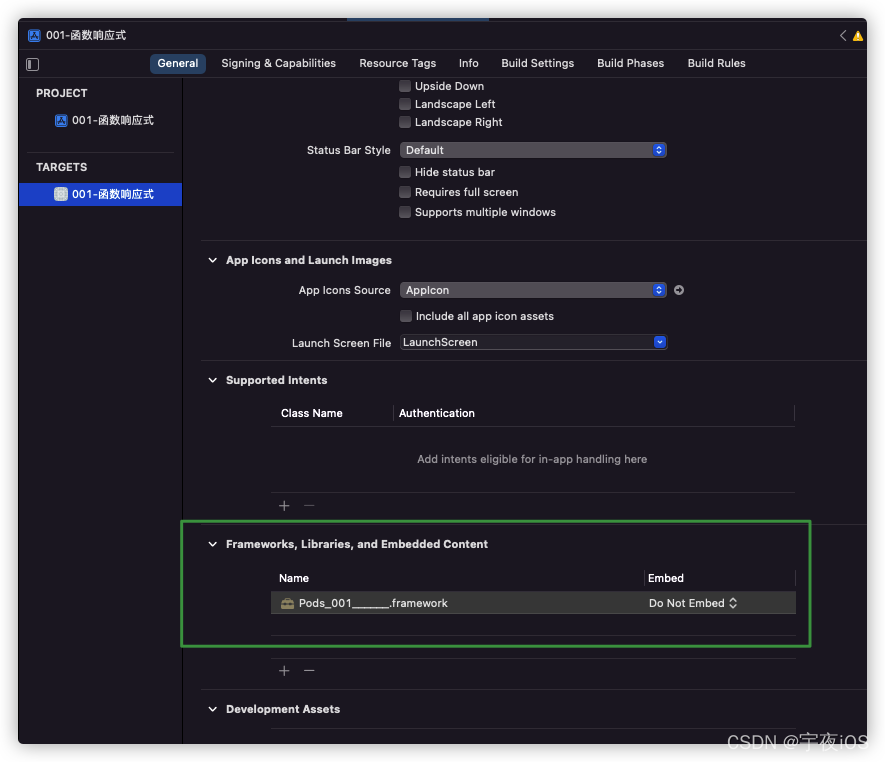Click the TARGETS section label
Image resolution: width=885 pixels, height=762 pixels.
pyautogui.click(x=62, y=167)
